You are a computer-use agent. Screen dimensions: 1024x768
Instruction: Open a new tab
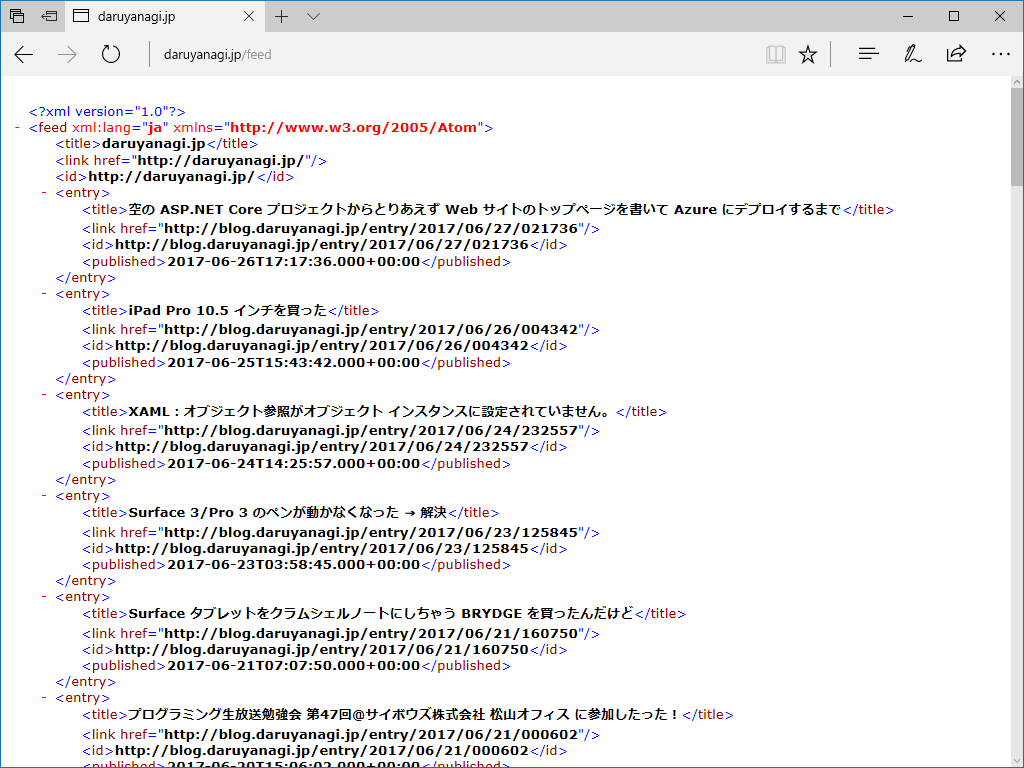click(x=281, y=16)
